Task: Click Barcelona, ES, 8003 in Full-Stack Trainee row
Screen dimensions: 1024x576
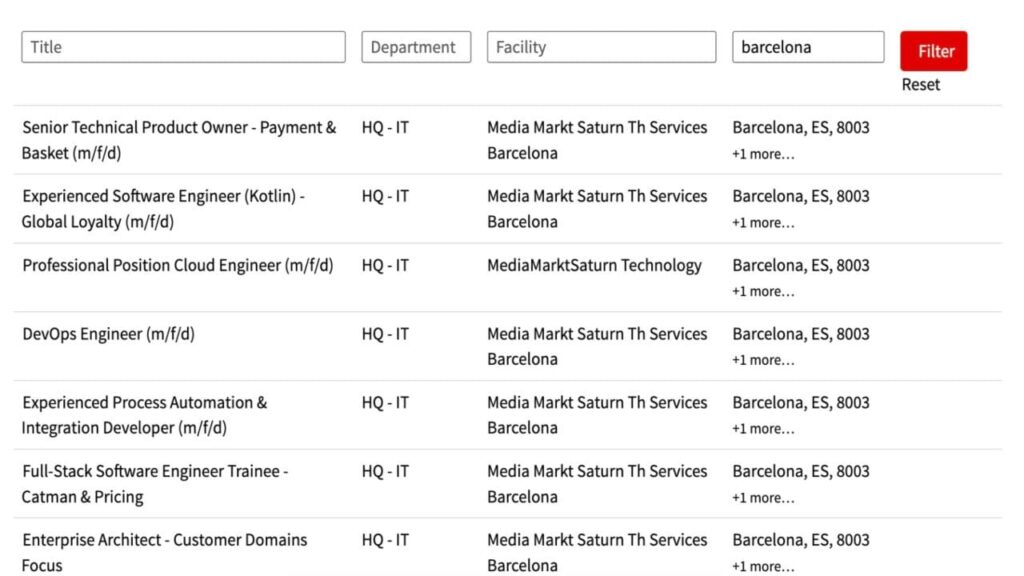Action: (x=801, y=471)
